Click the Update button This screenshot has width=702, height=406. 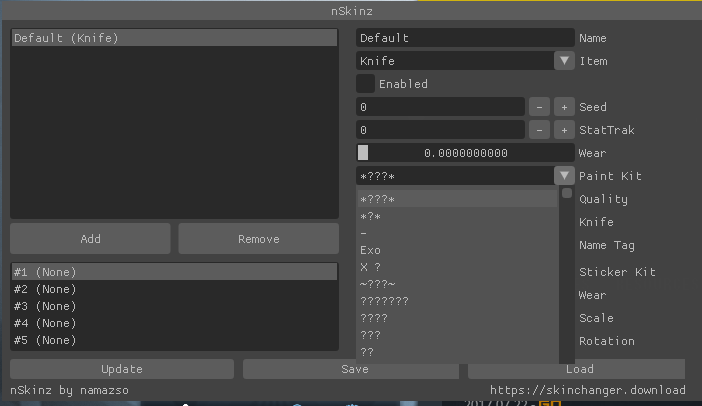tap(122, 369)
